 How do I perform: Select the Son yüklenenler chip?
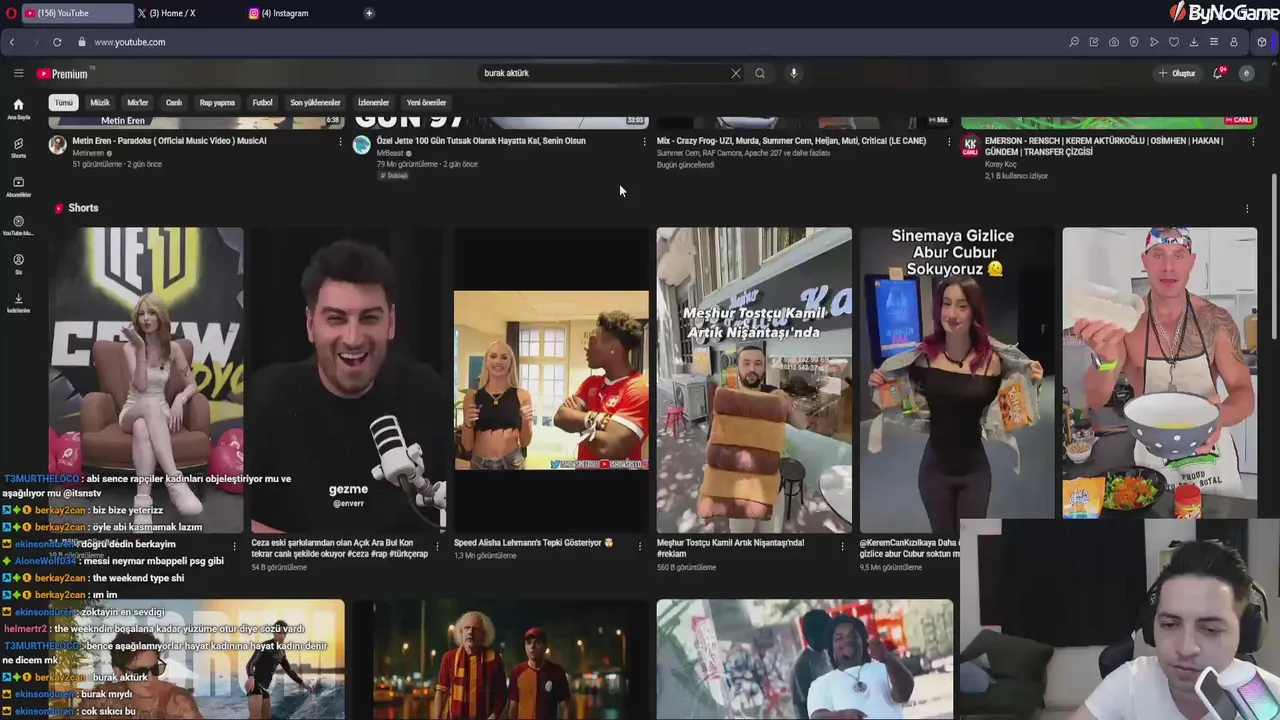pos(315,102)
